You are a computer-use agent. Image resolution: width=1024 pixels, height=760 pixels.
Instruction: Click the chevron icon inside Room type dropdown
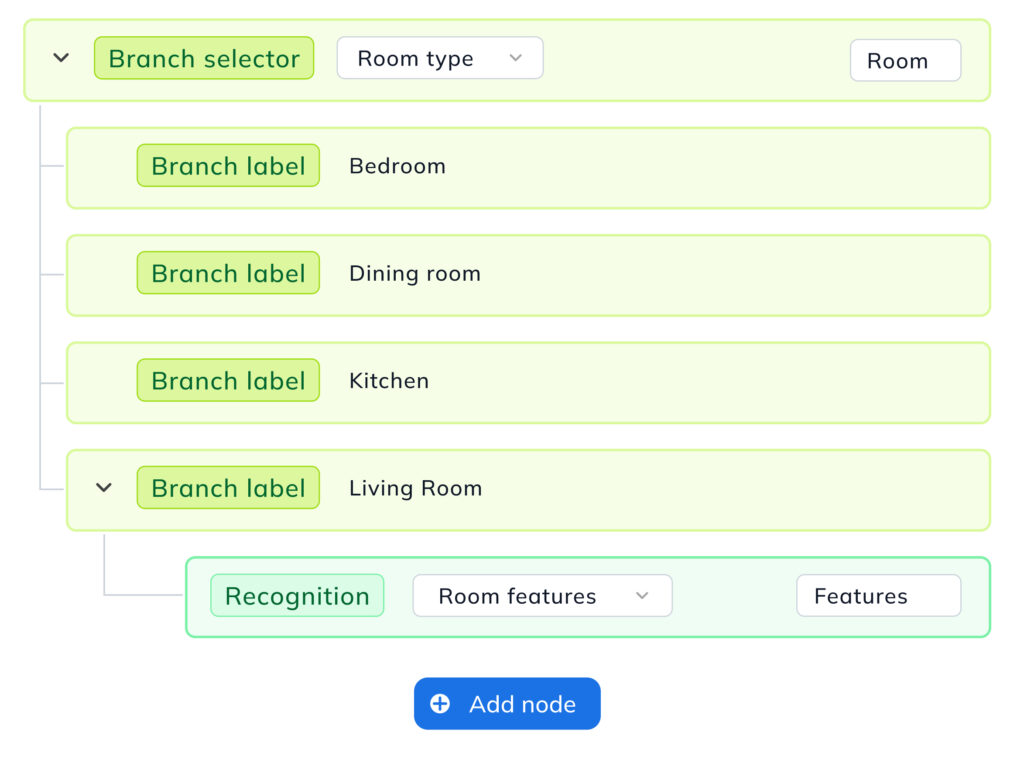(517, 58)
